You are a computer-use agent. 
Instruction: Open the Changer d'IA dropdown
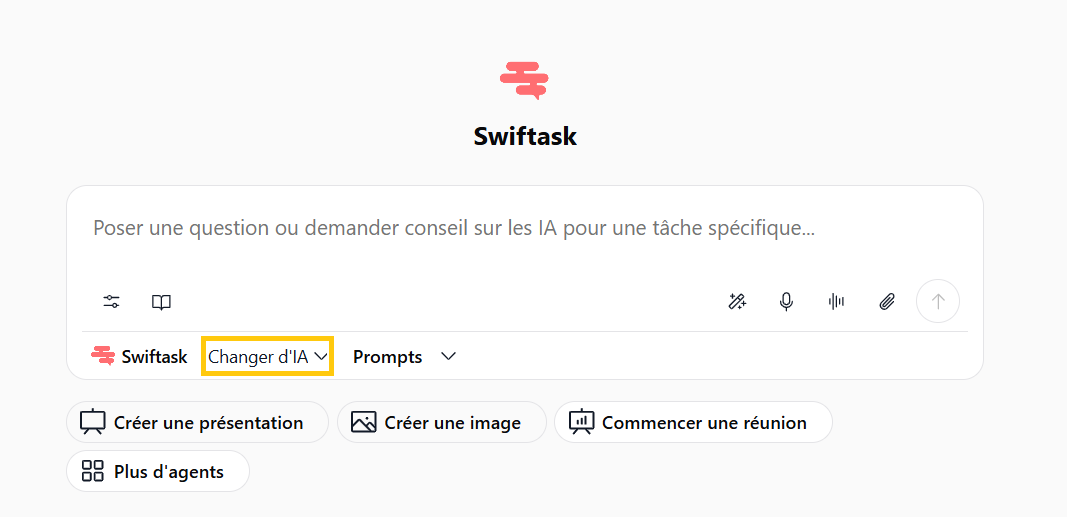pyautogui.click(x=267, y=356)
